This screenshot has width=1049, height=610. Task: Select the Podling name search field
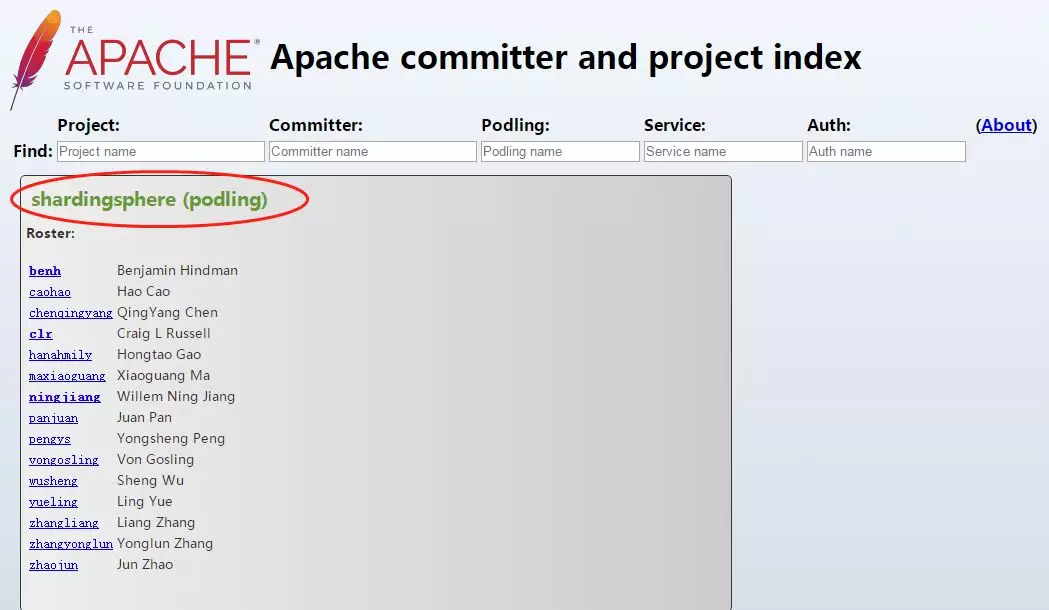560,152
